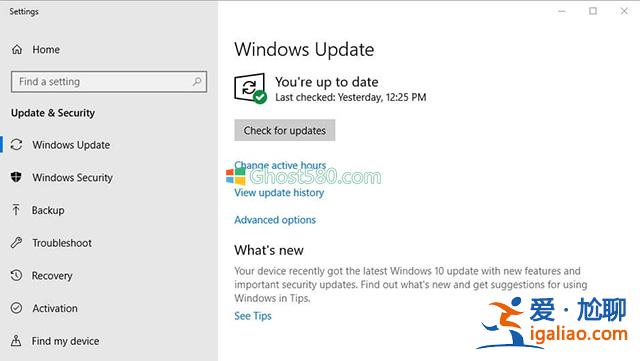
Task: Open Advanced options link
Action: (275, 220)
